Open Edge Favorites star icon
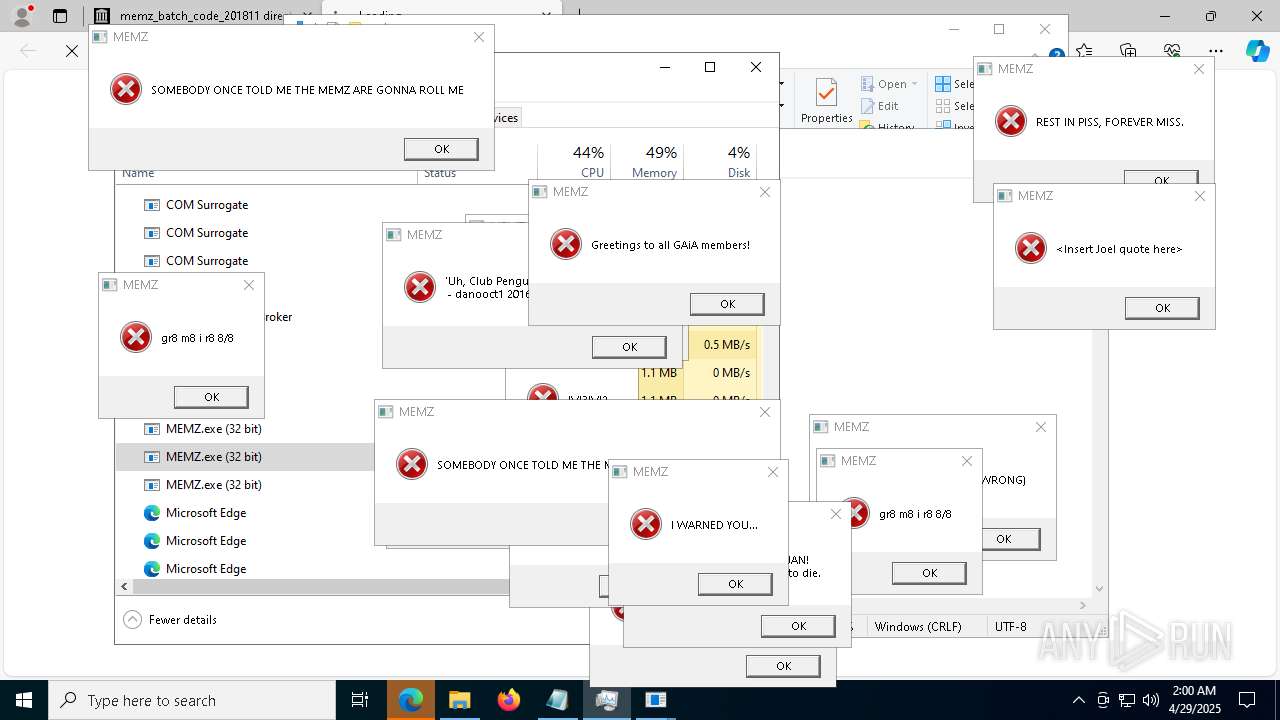The width and height of the screenshot is (1280, 720). (1085, 50)
